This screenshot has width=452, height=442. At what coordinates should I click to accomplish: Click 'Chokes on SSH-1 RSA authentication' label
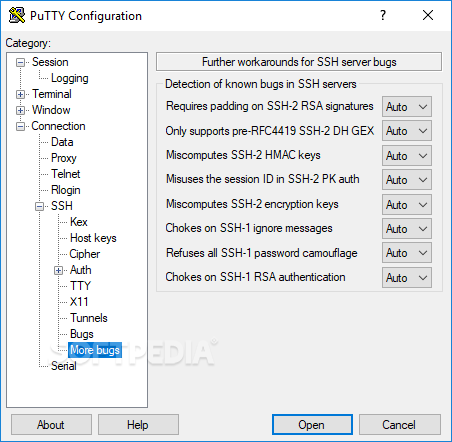click(x=255, y=277)
